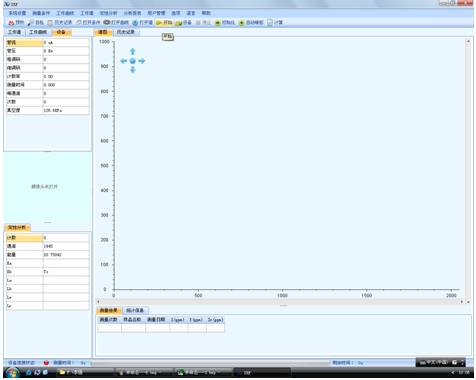Viewport: 476px width, 380px height.
Task: Click the Windows Start button
Action: pyautogui.click(x=12, y=373)
